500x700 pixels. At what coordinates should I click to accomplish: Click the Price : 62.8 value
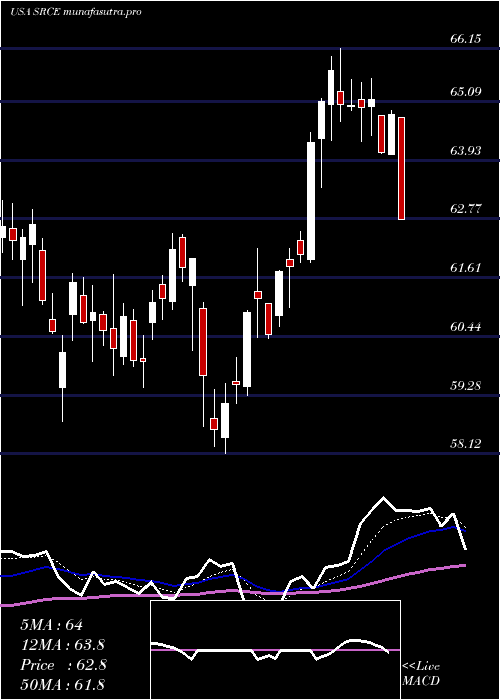point(63,665)
